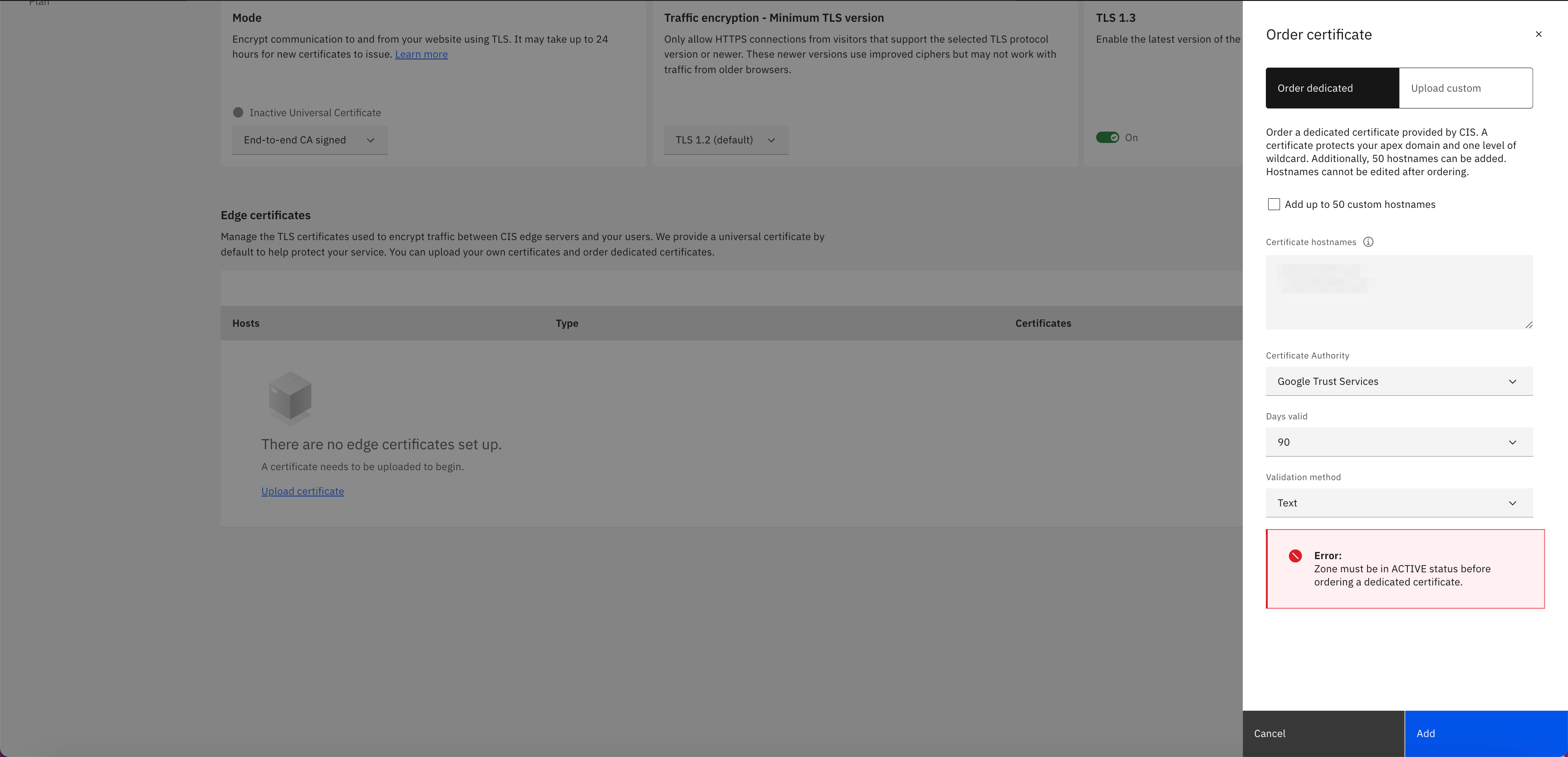Open the Certificate Authority dropdown
The image size is (1568, 757).
[1399, 381]
